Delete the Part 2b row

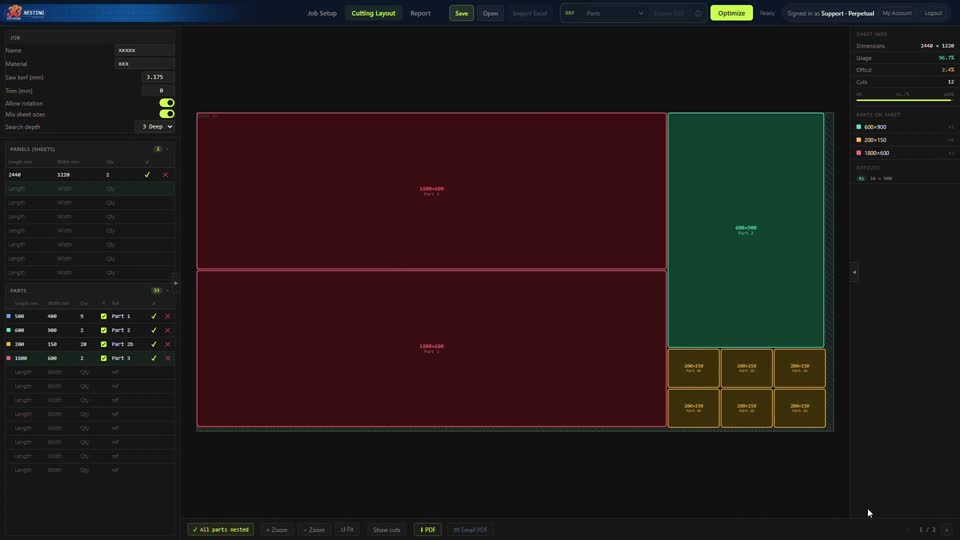pos(168,345)
